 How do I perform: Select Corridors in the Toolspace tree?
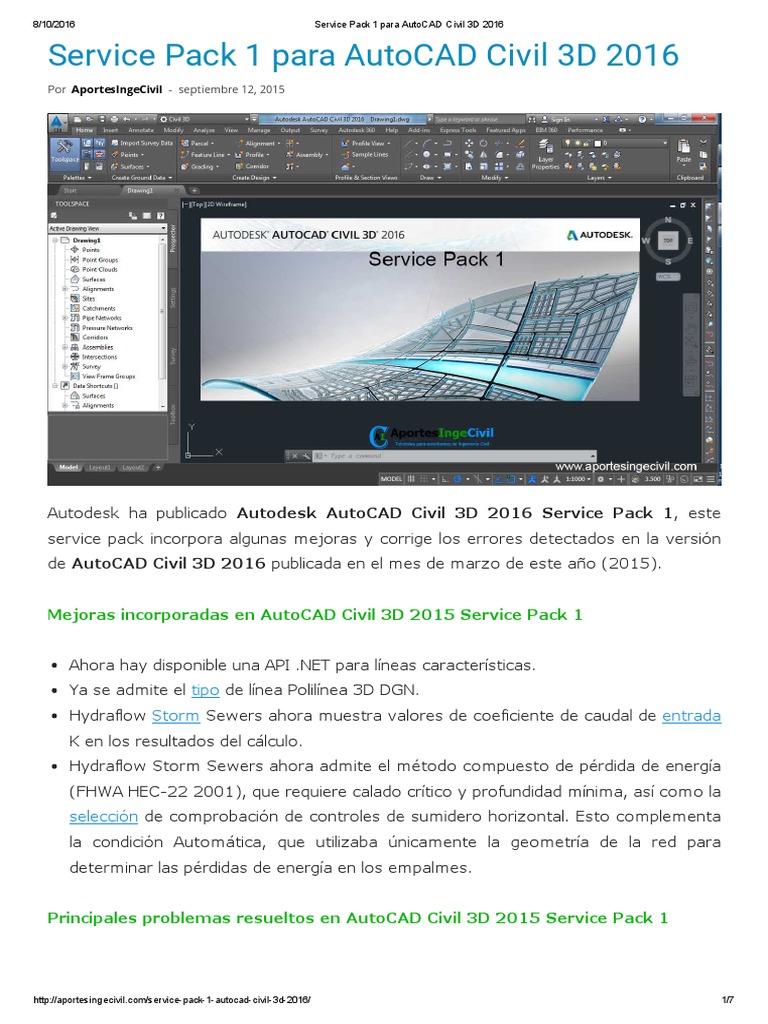[x=95, y=338]
